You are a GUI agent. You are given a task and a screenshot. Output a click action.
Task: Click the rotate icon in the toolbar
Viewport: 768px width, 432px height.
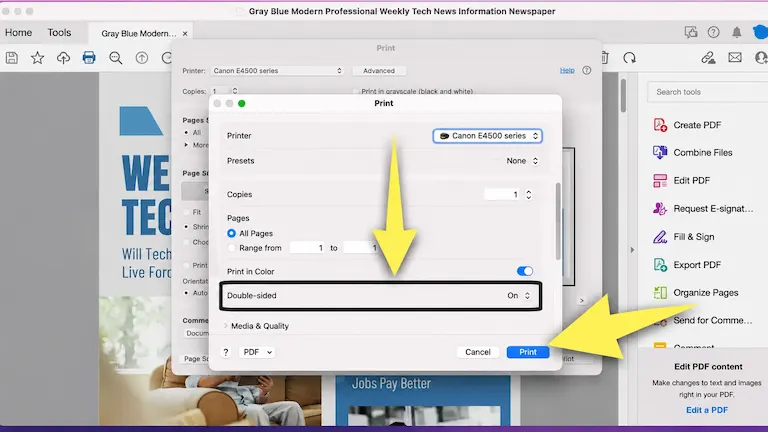[x=629, y=58]
